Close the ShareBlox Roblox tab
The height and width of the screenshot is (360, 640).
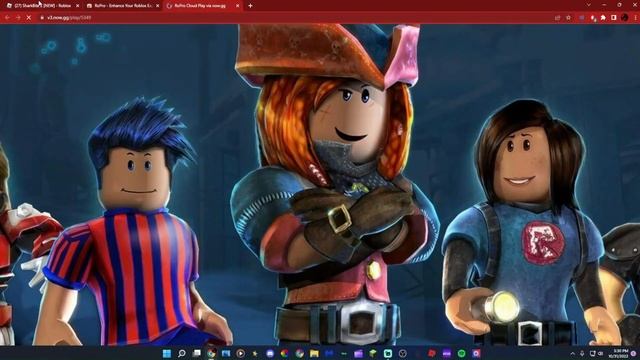[77, 6]
